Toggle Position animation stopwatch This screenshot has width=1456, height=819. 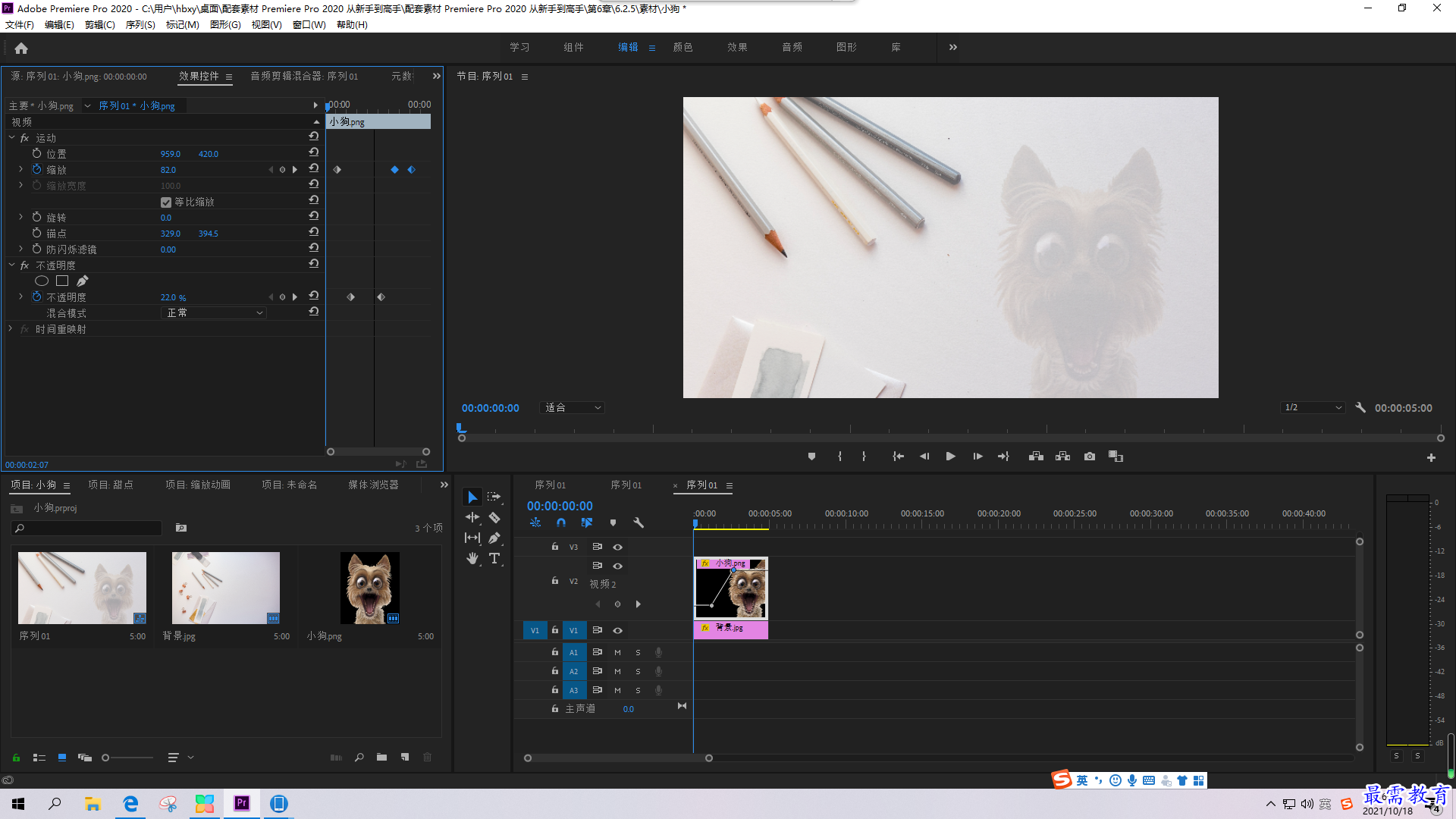[36, 153]
